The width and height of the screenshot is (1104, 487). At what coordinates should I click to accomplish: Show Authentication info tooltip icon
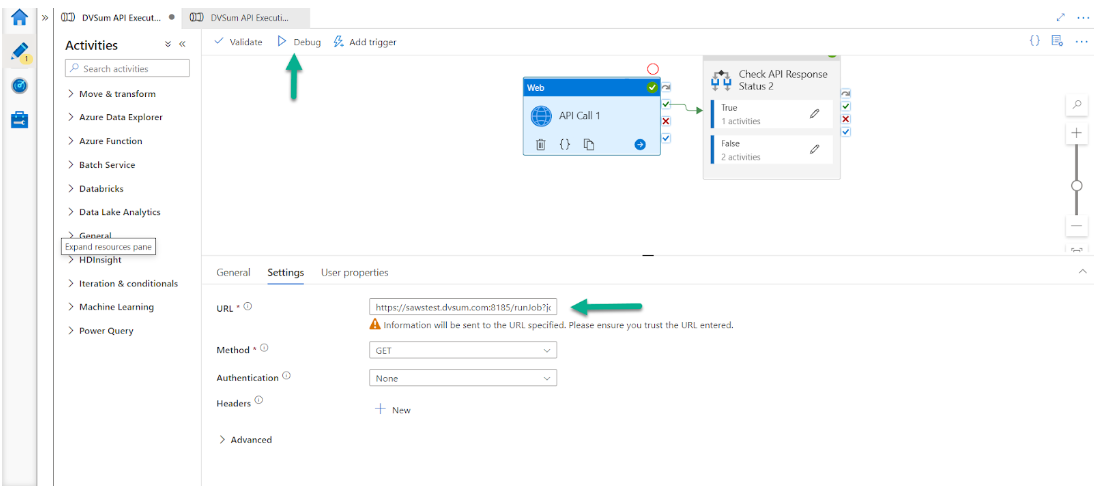[x=286, y=377]
